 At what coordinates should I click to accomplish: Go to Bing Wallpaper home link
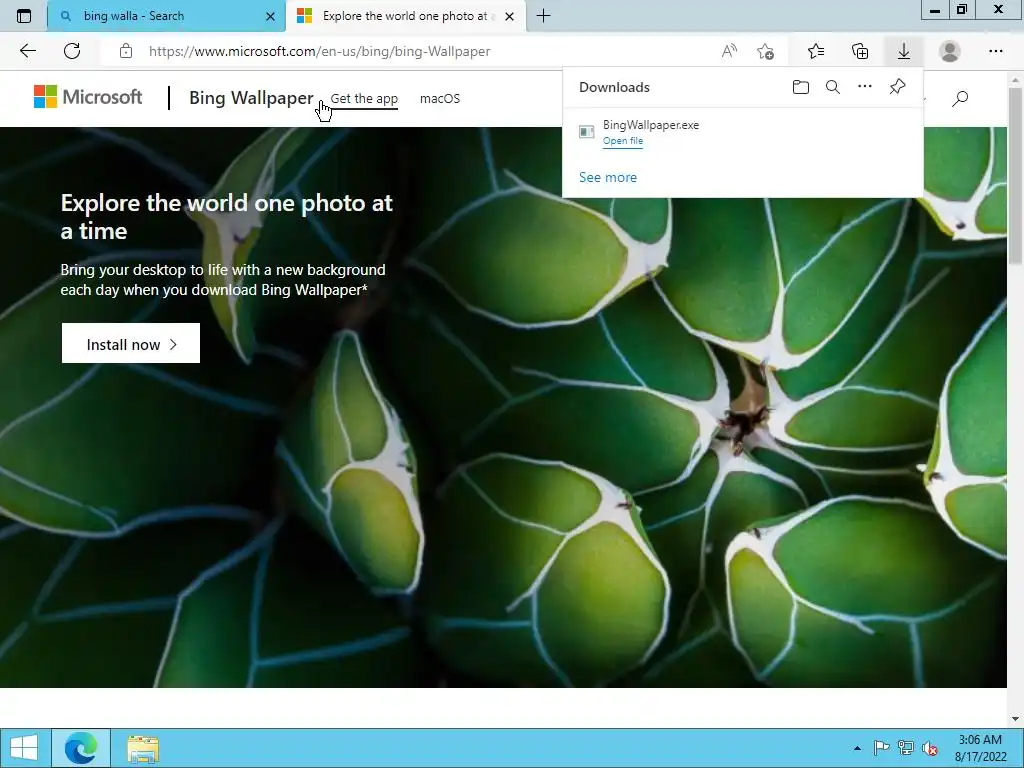[251, 98]
